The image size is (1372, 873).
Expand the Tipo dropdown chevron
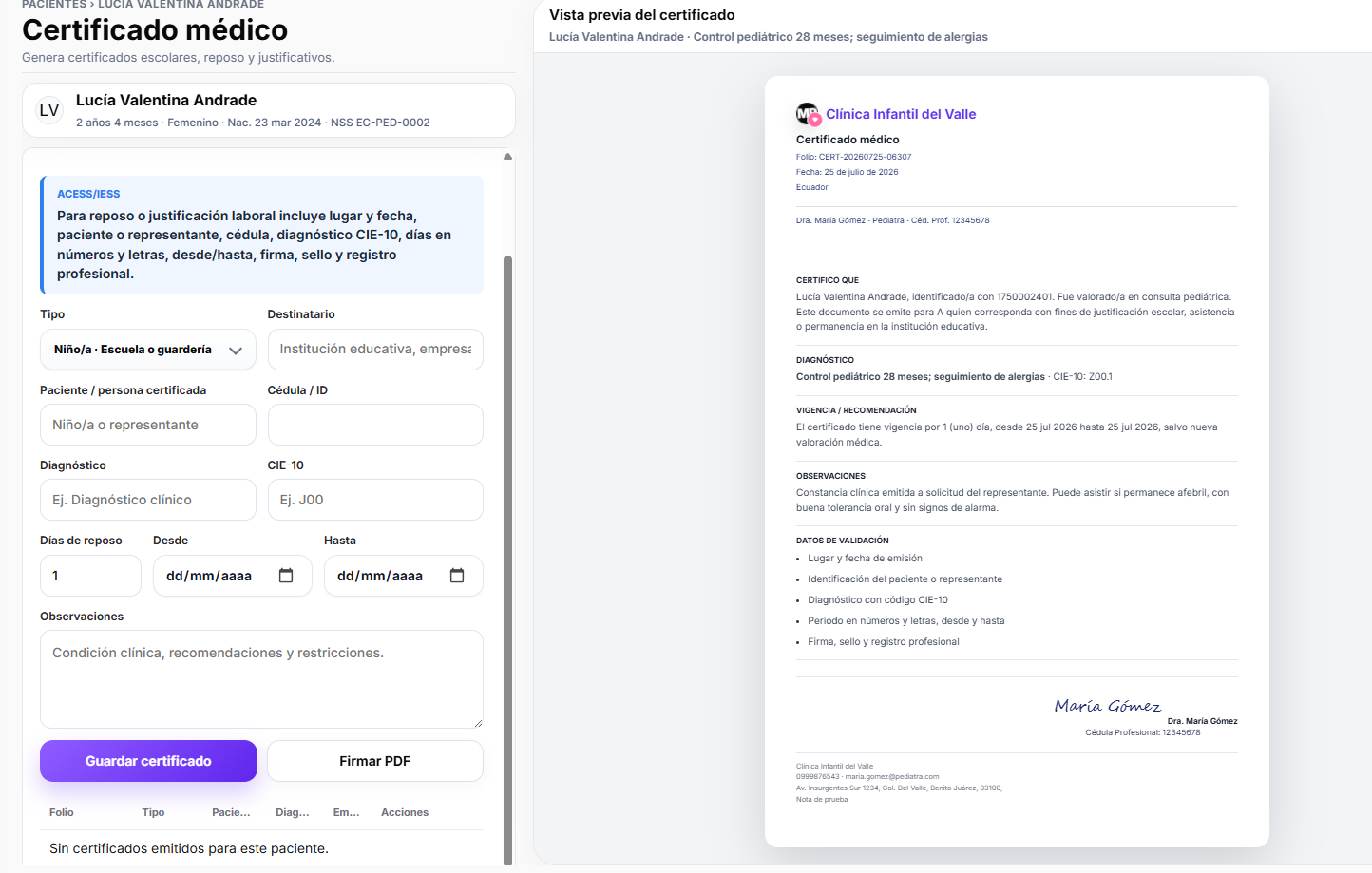pos(236,351)
